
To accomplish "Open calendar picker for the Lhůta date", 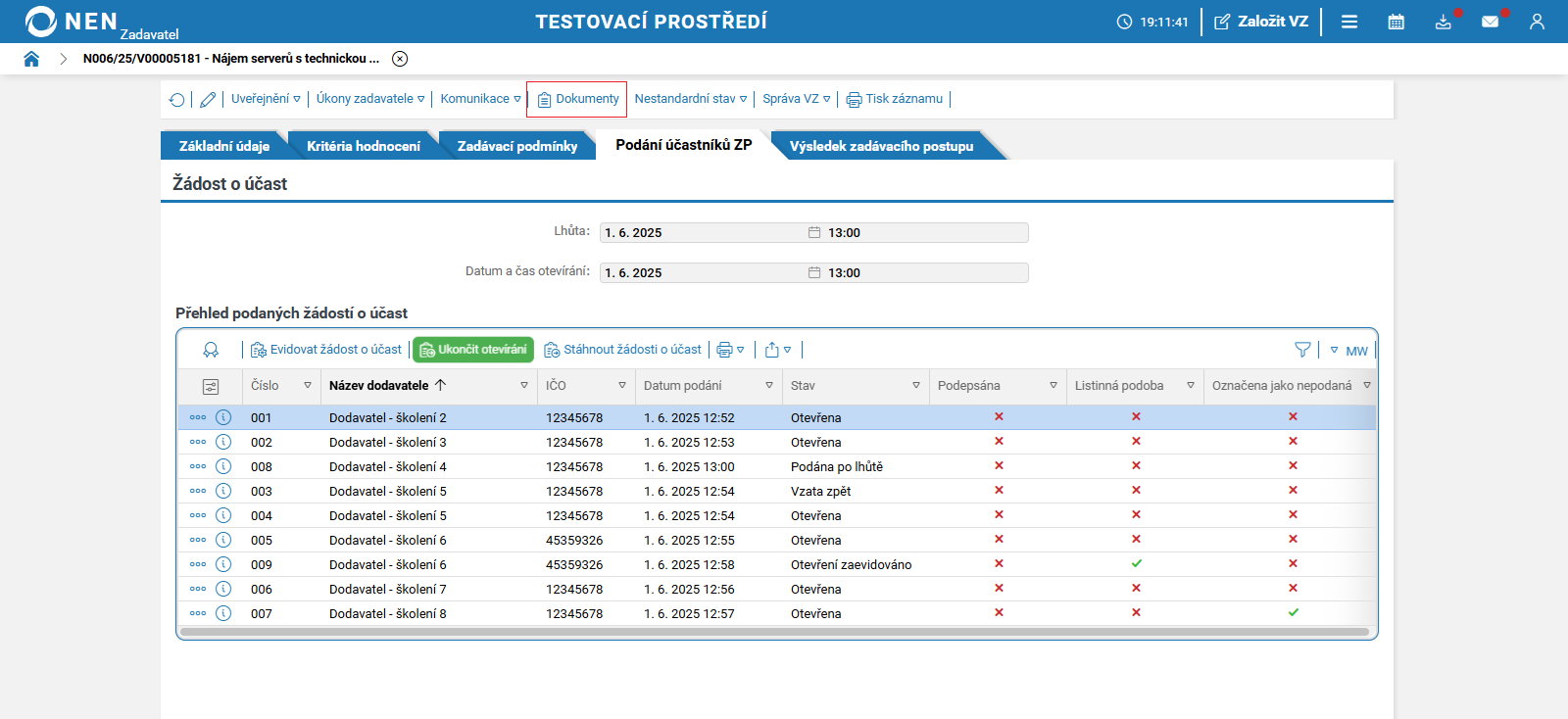I will pyautogui.click(x=814, y=232).
